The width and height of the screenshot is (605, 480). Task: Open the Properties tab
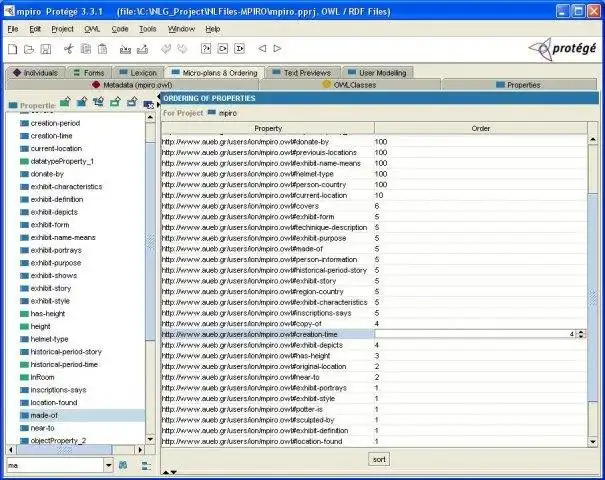coord(519,85)
